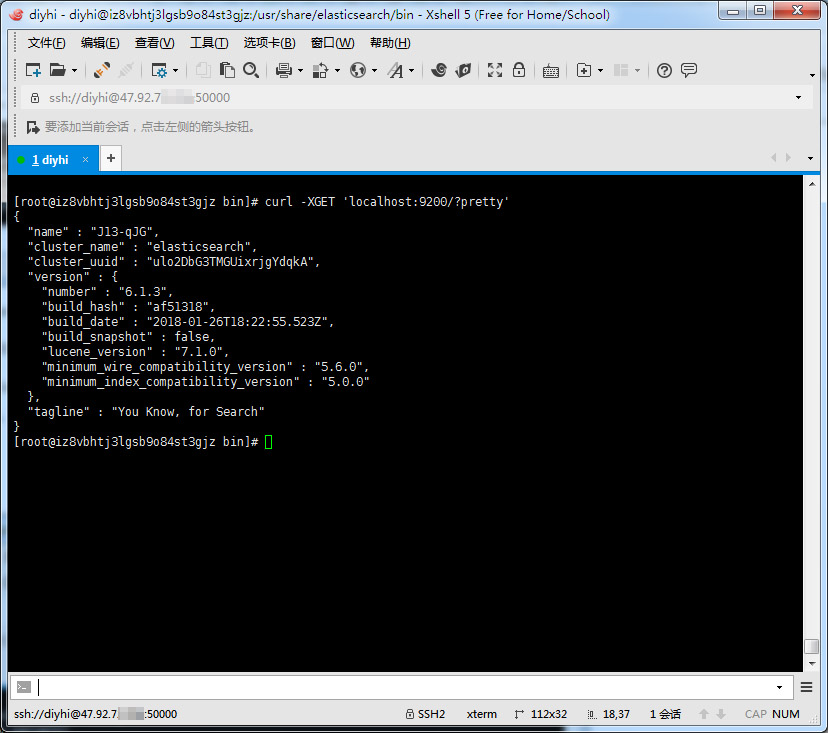Click into the compose bar input field
This screenshot has height=733, width=828.
pos(400,687)
